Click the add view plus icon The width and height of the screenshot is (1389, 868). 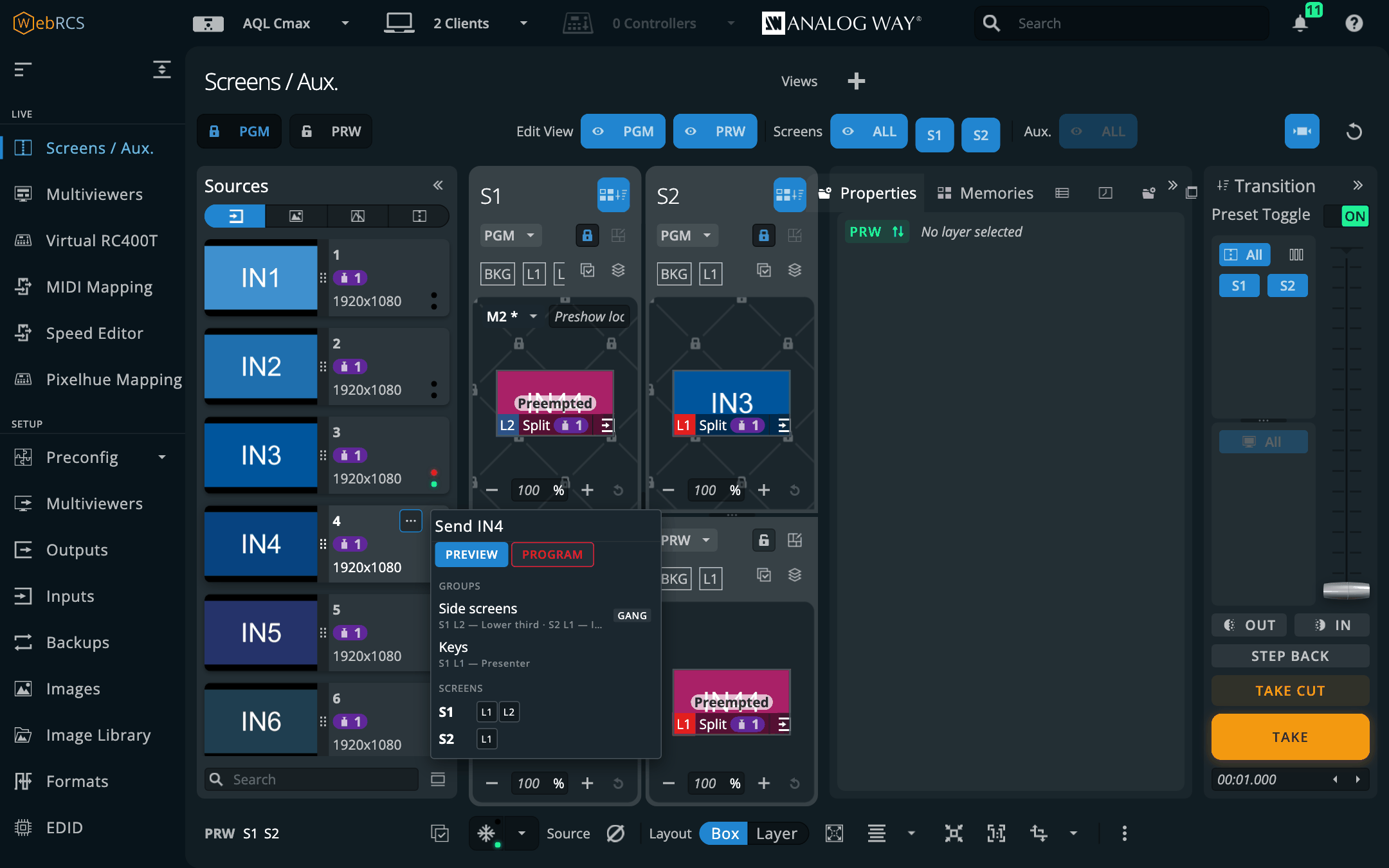tap(856, 81)
